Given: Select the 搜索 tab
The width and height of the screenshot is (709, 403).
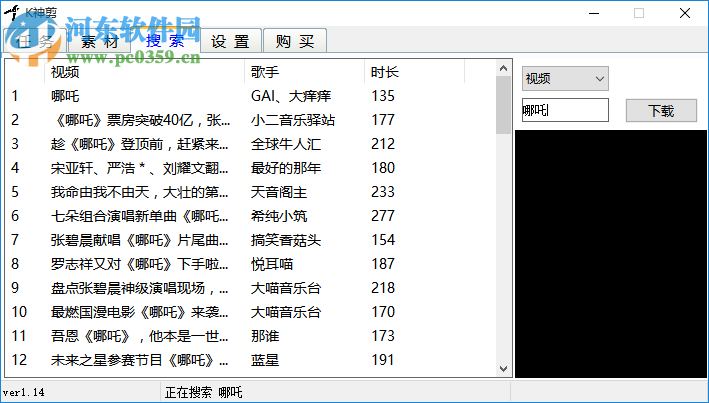Looking at the screenshot, I should click(165, 41).
